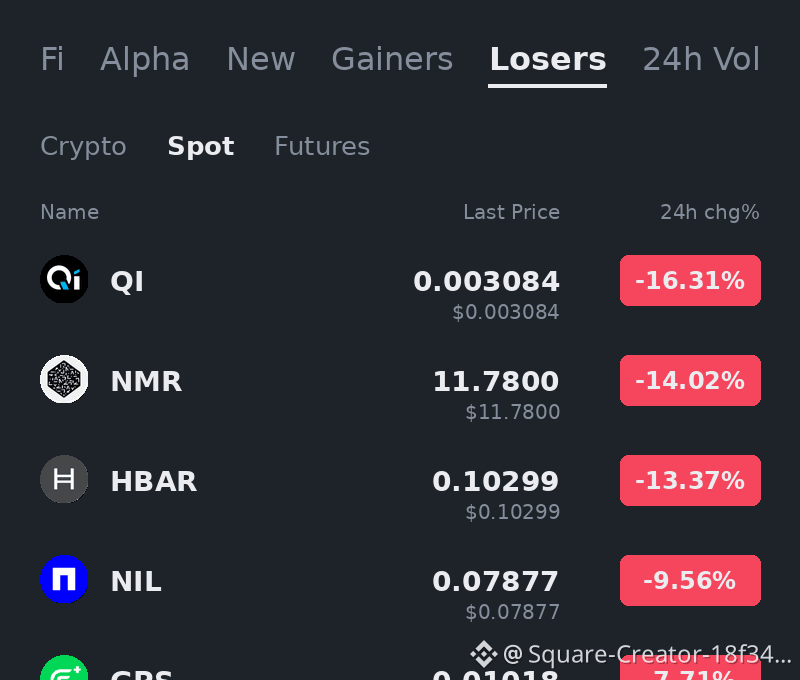This screenshot has height=680, width=800.
Task: Tap the -16.31% change badge for QI
Action: 690,281
